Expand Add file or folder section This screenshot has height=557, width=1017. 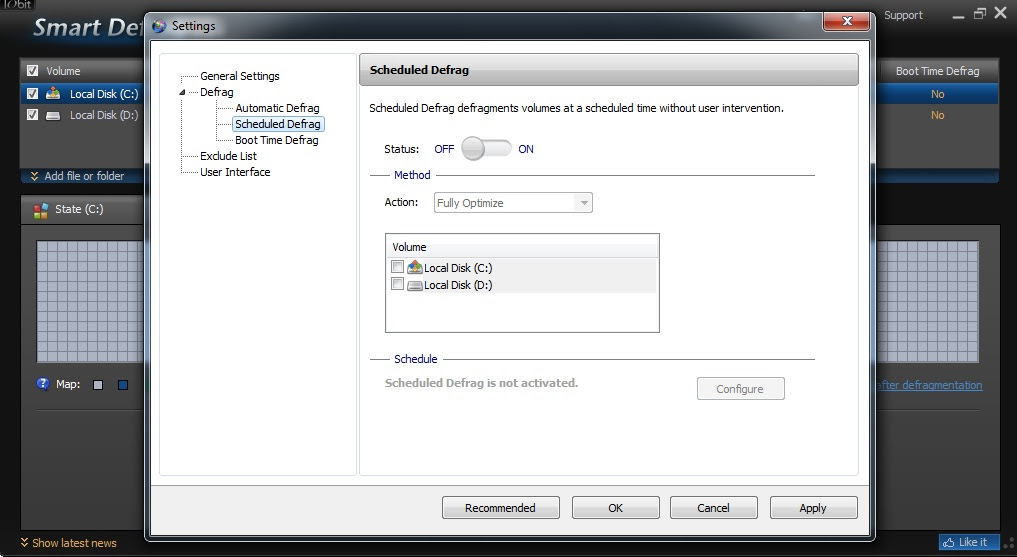84,176
